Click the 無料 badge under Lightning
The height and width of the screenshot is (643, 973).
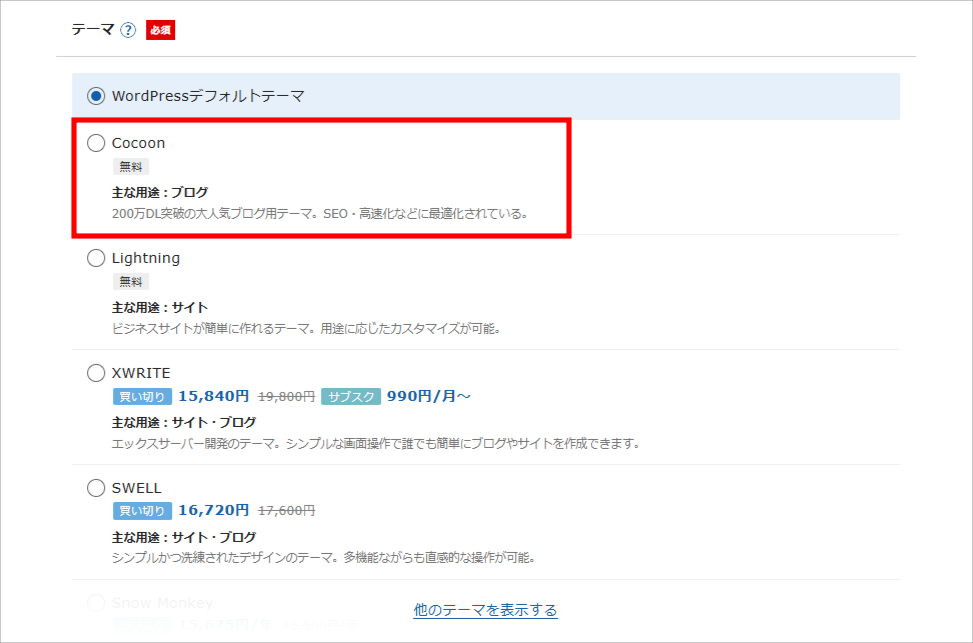[x=131, y=281]
